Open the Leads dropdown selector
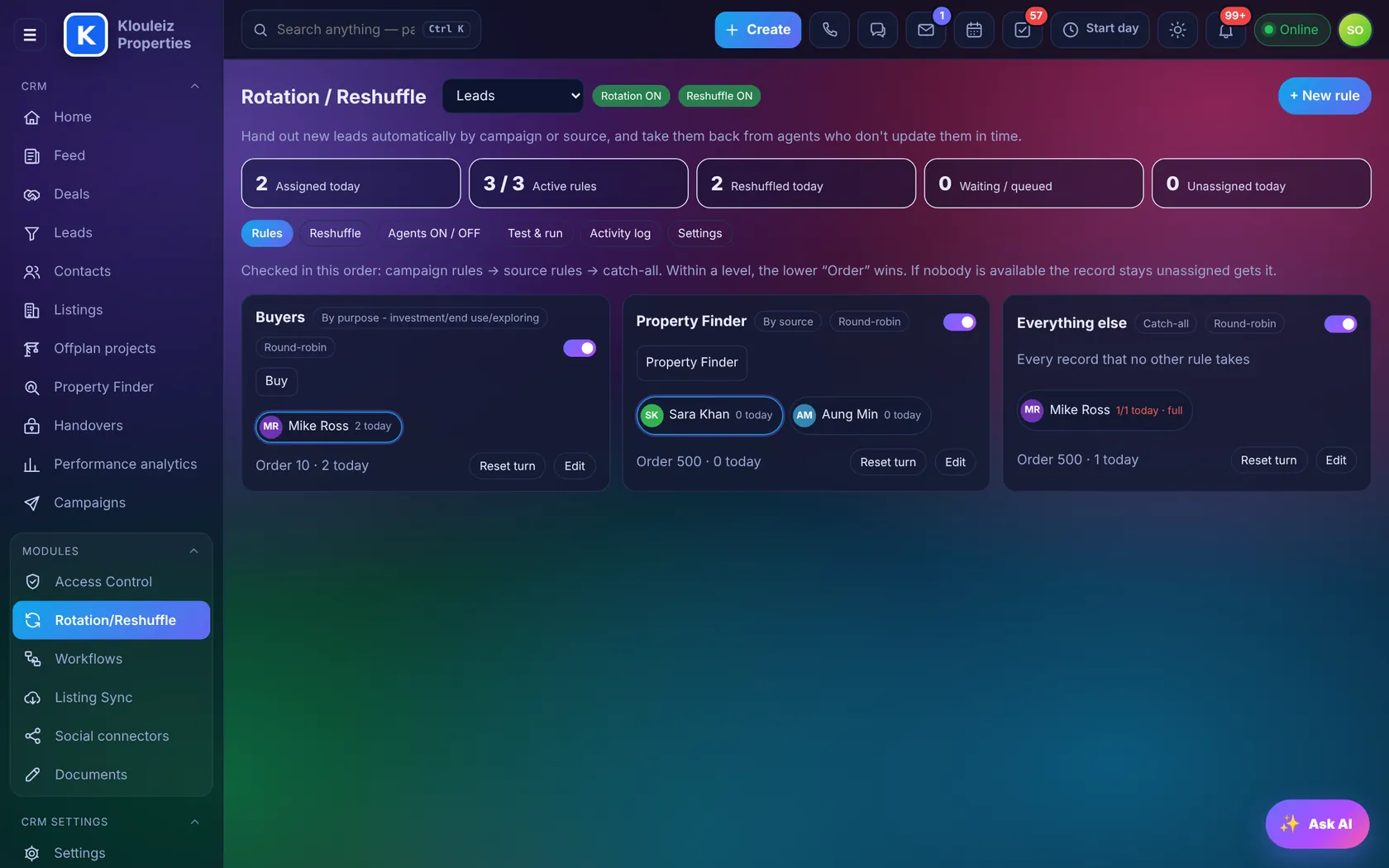This screenshot has height=868, width=1389. click(513, 96)
